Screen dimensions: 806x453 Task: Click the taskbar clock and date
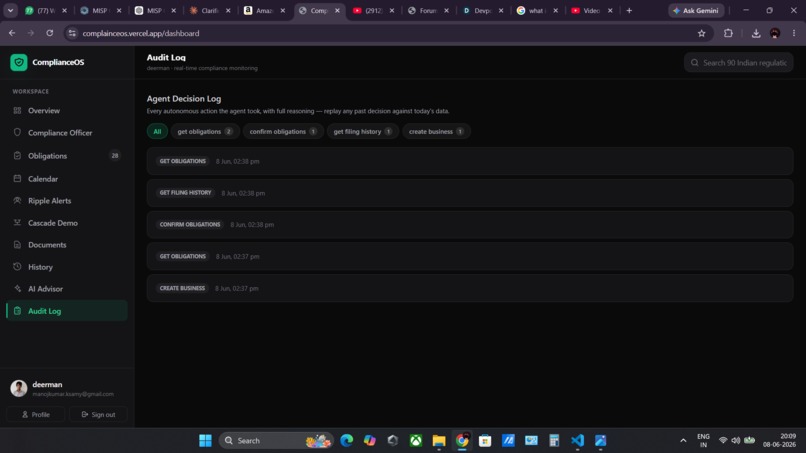point(780,441)
